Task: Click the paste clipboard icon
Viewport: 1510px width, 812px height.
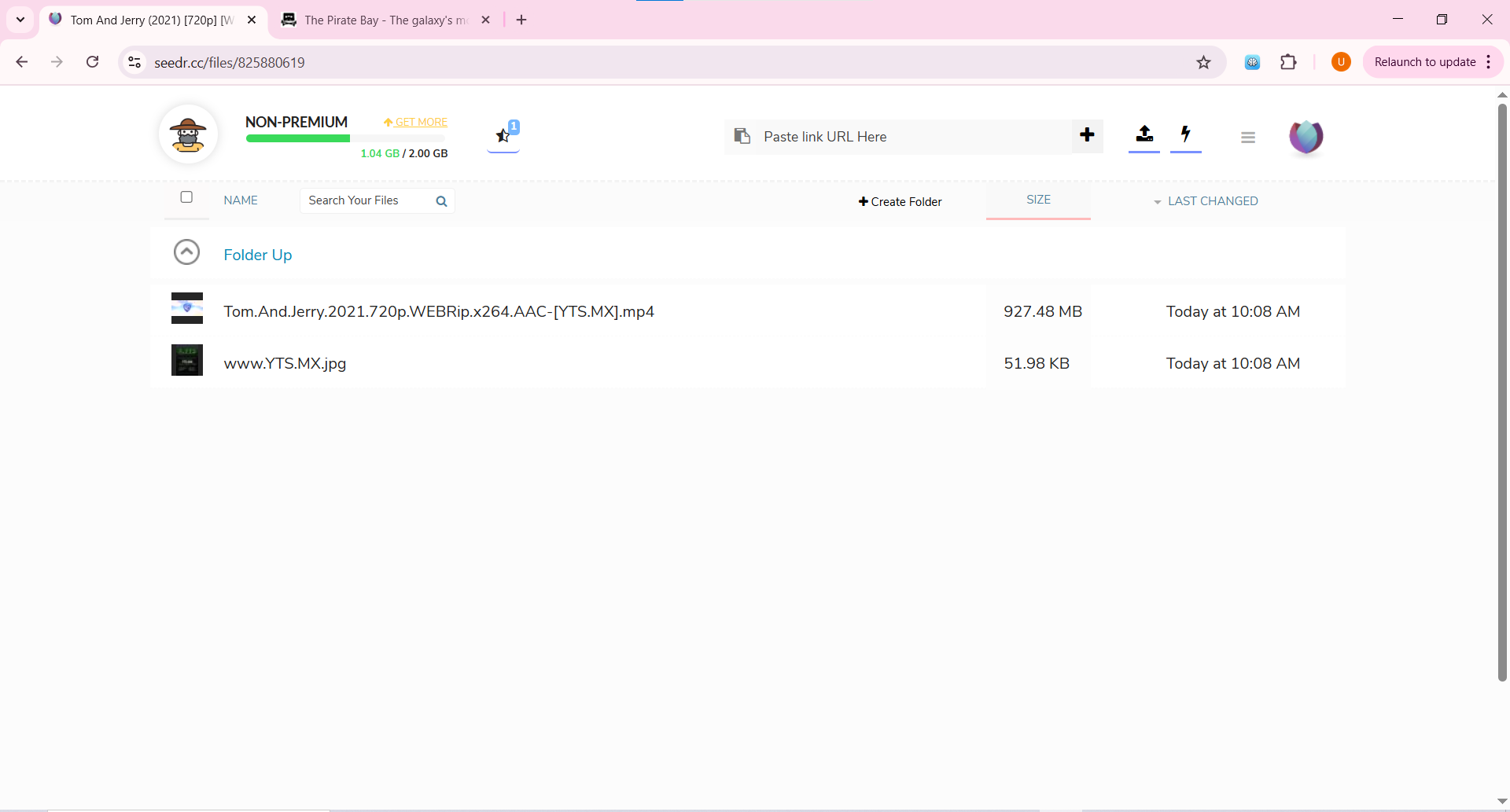Action: (742, 136)
